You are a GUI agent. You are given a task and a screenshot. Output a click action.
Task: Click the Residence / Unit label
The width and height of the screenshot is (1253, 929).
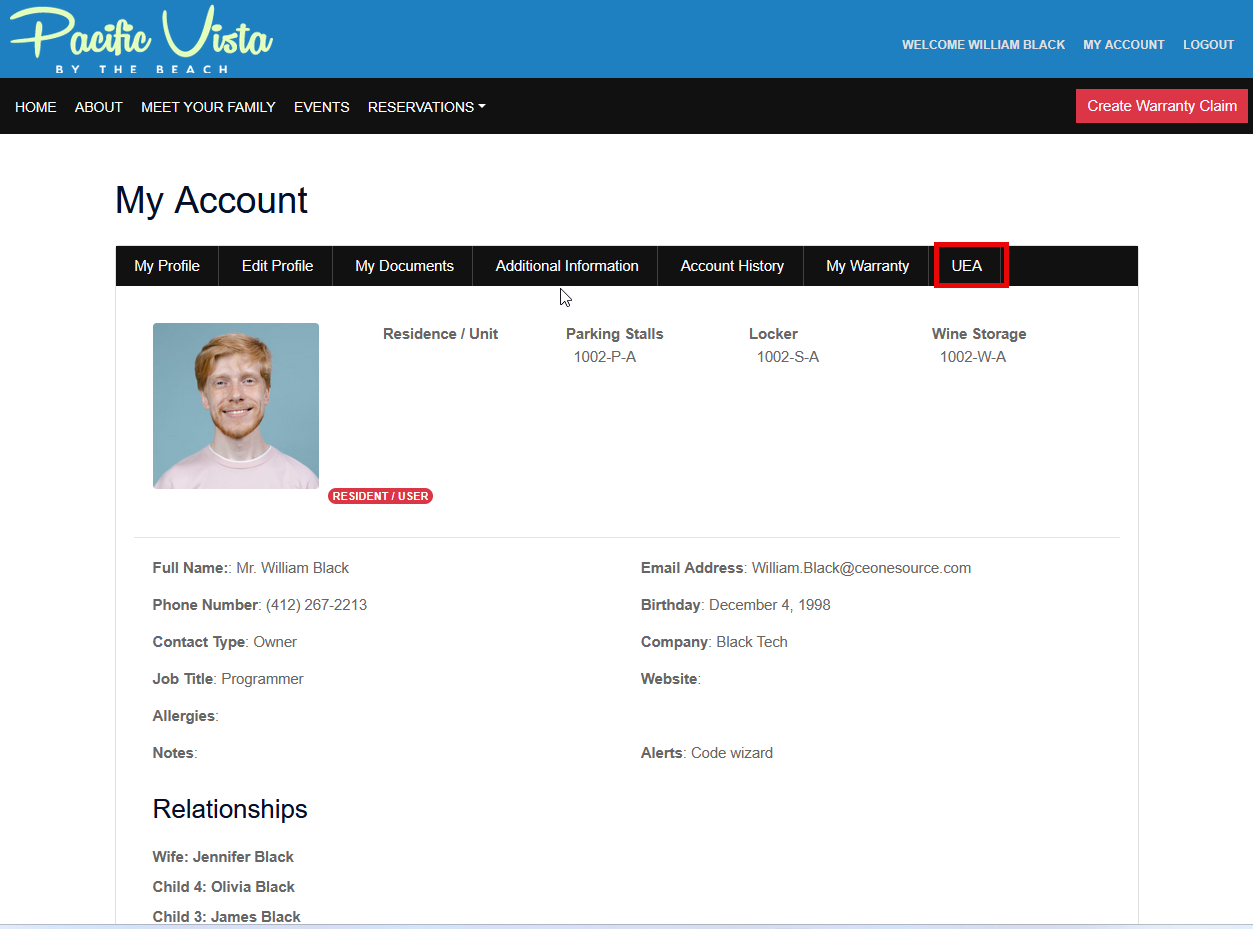point(440,334)
